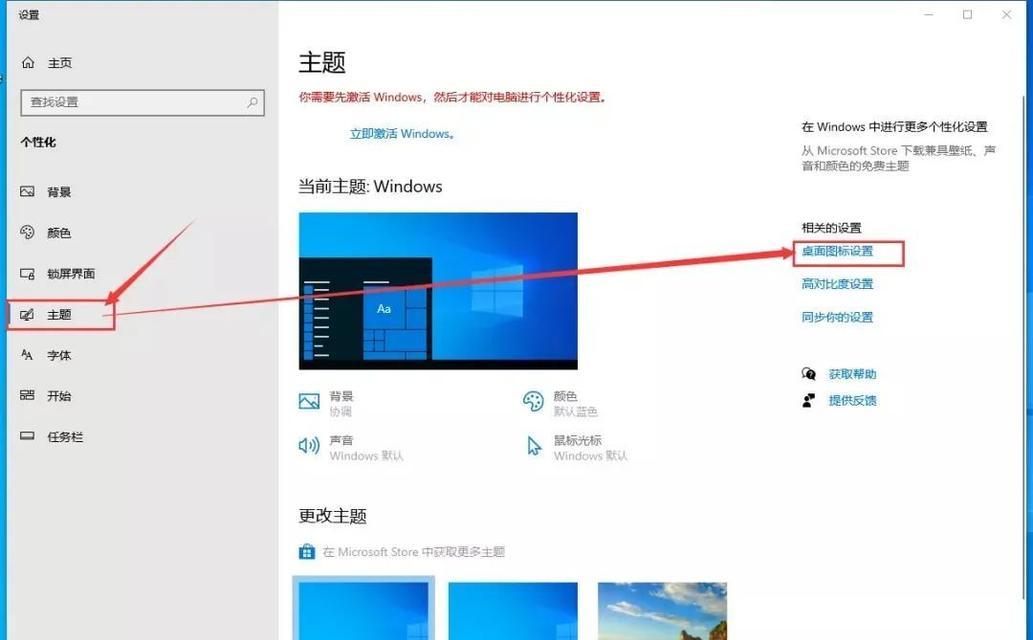Open 桌面图标设置 link
This screenshot has height=640, width=1033.
tap(837, 251)
